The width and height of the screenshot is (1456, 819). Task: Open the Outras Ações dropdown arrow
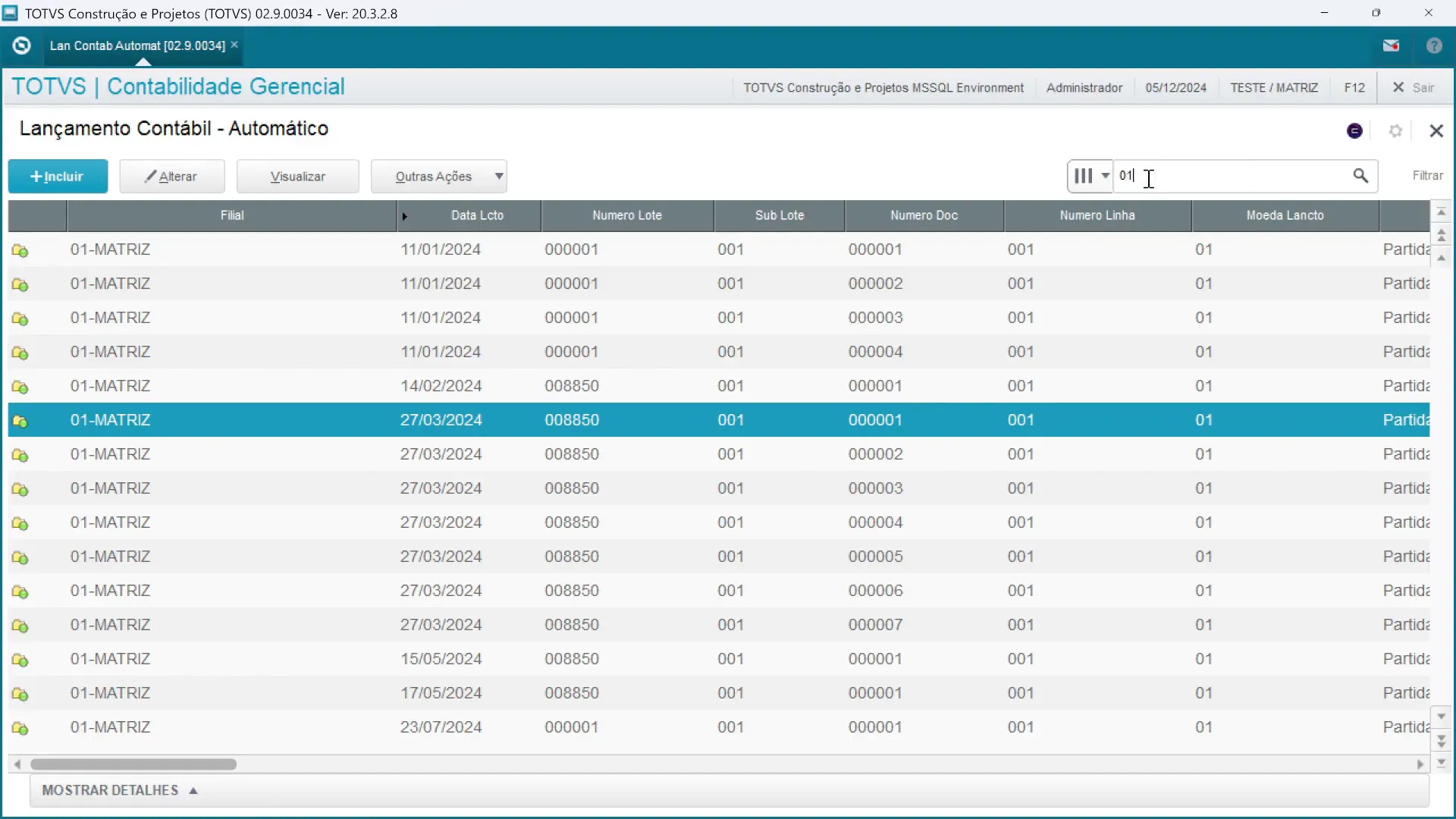(x=498, y=176)
